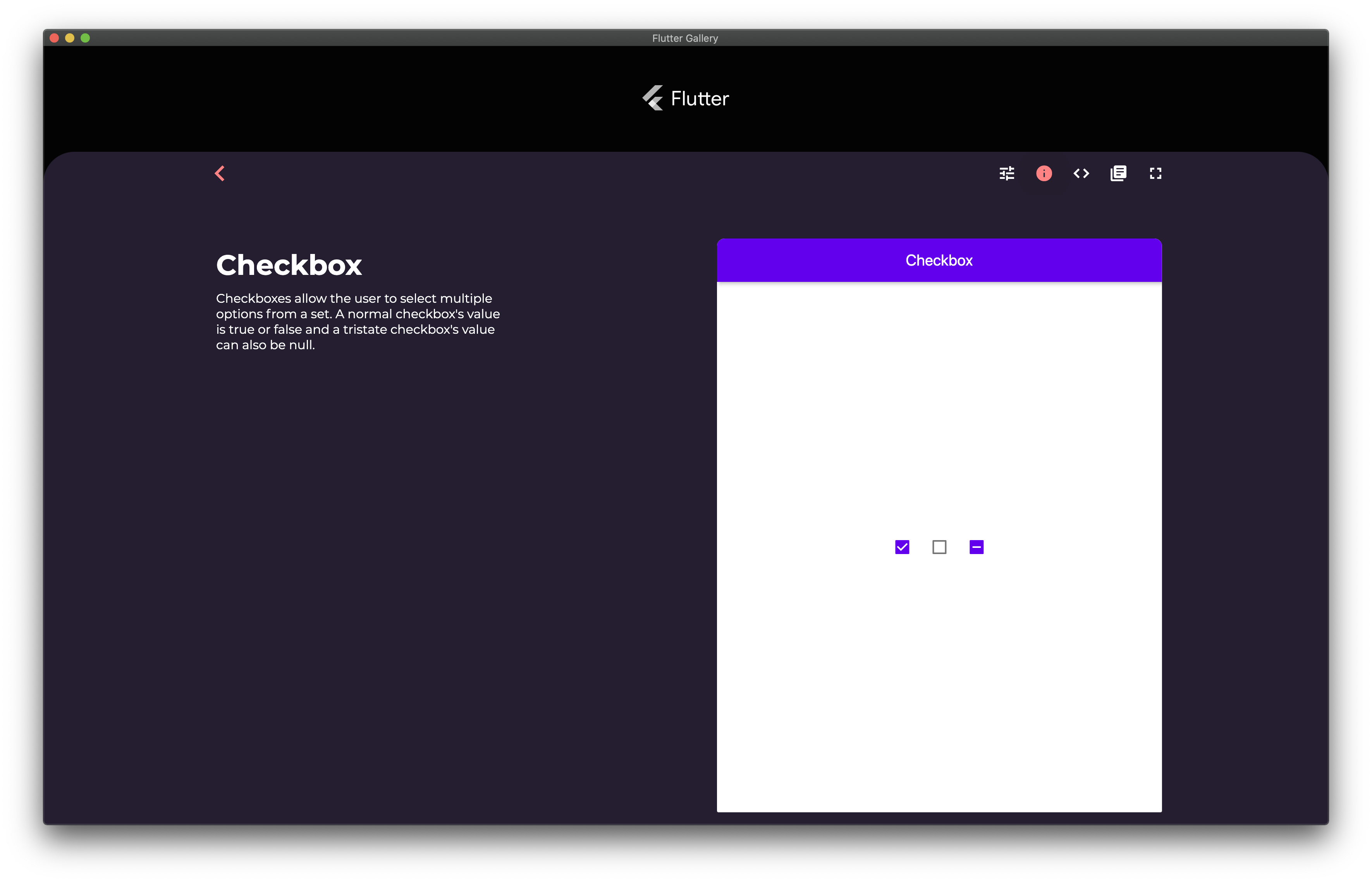Go back using the red chevron arrow
The width and height of the screenshot is (1372, 882).
click(220, 173)
